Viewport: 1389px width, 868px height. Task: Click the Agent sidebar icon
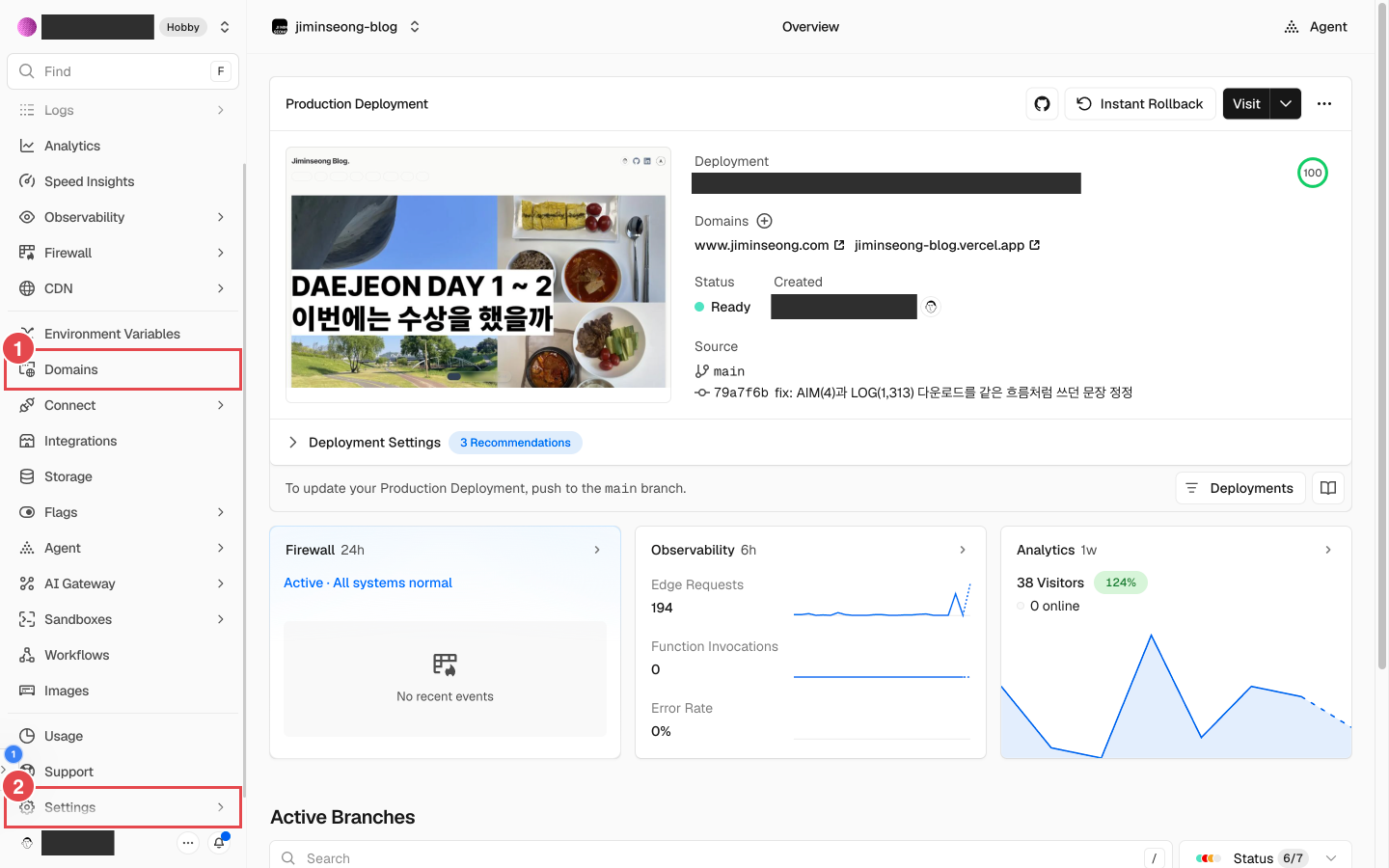(27, 548)
